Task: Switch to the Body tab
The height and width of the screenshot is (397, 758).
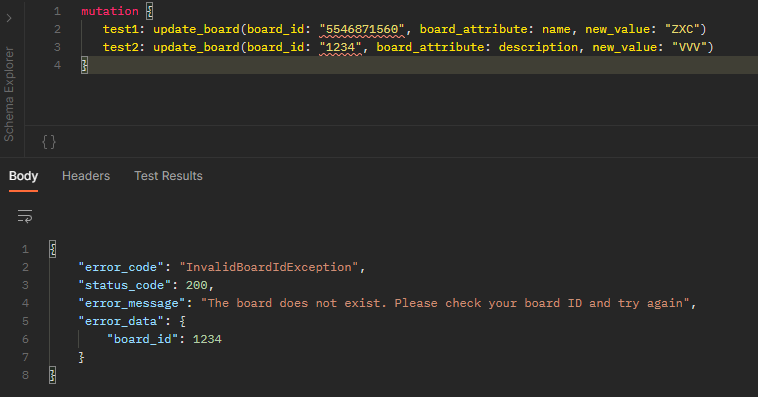Action: pyautogui.click(x=23, y=176)
